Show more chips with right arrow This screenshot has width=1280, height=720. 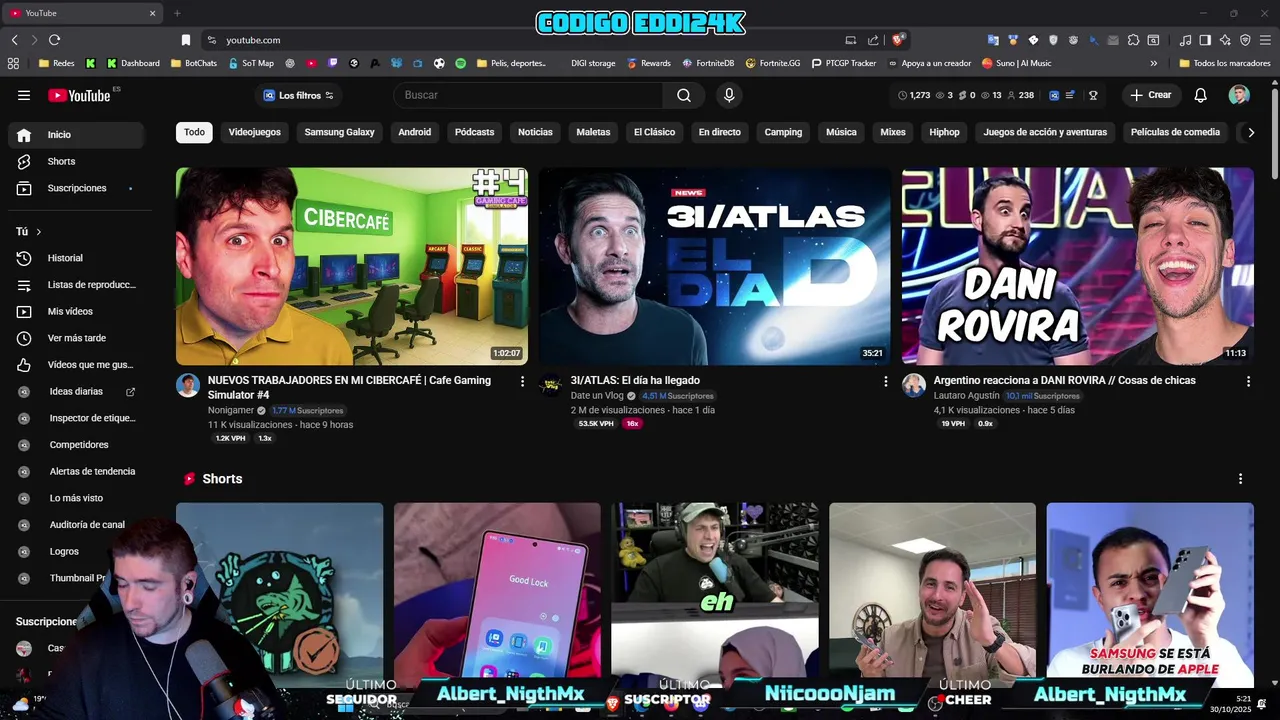(1249, 132)
